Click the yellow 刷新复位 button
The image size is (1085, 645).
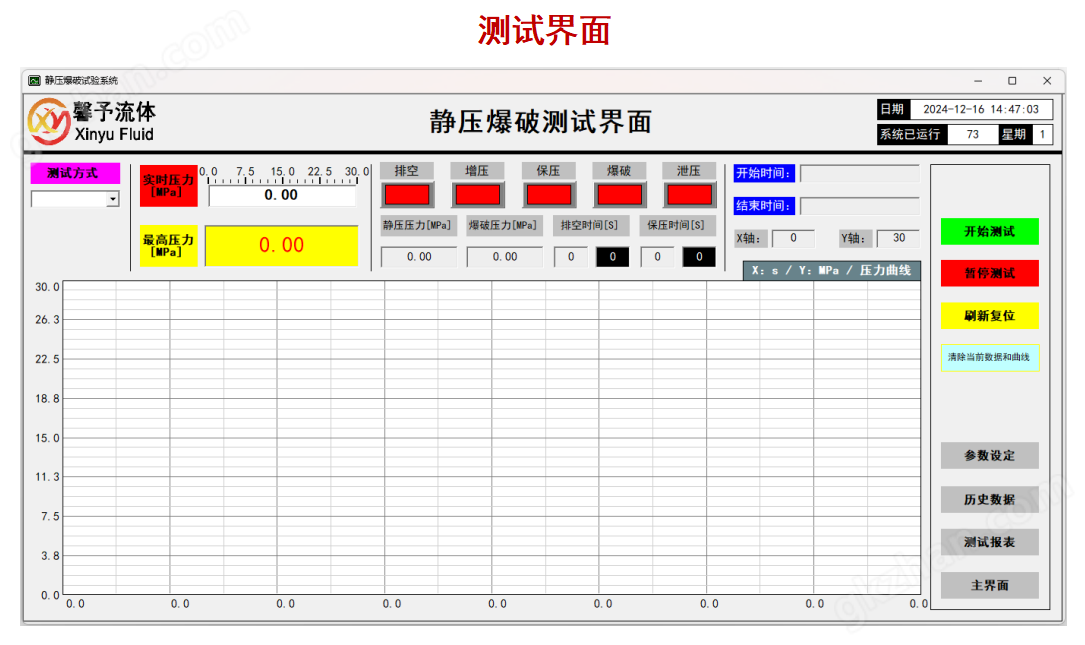990,316
